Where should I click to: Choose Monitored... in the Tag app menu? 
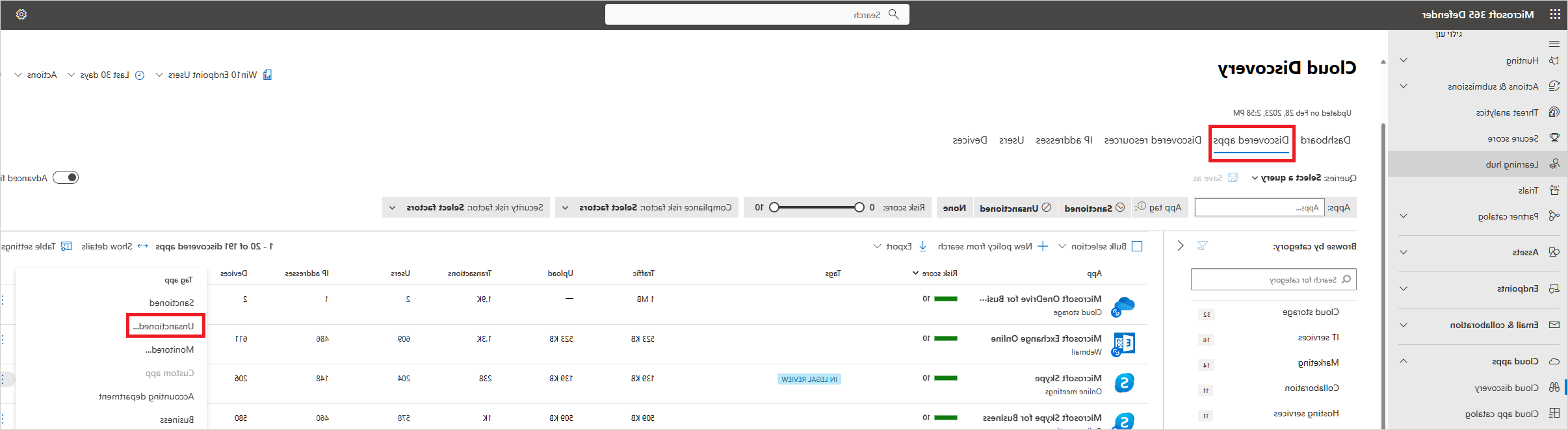170,349
